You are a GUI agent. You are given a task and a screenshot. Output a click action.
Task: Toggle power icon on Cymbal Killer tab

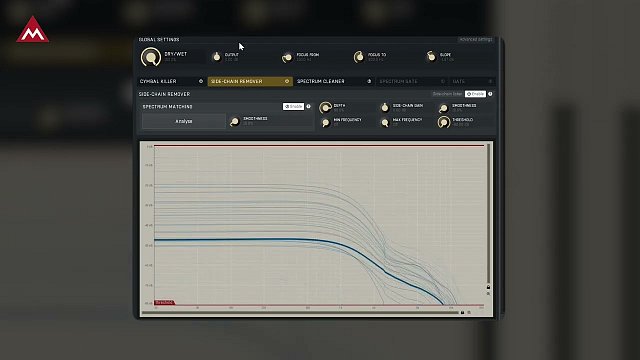(x=201, y=81)
